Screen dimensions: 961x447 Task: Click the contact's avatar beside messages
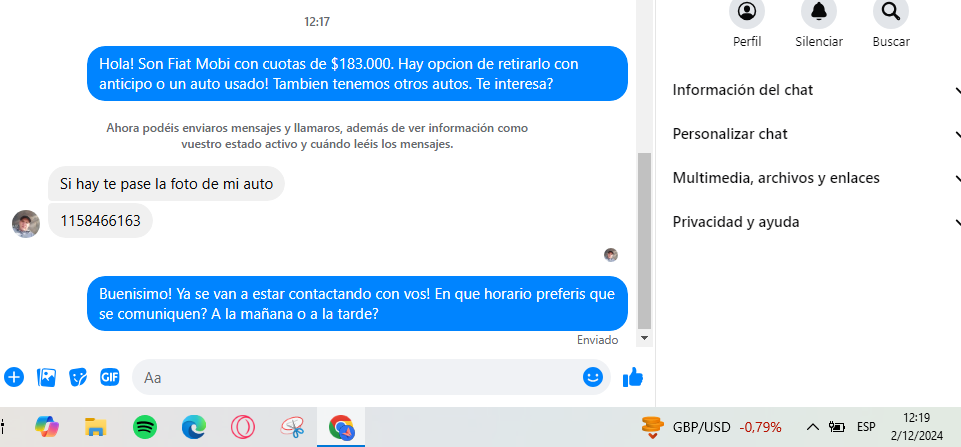click(x=26, y=224)
